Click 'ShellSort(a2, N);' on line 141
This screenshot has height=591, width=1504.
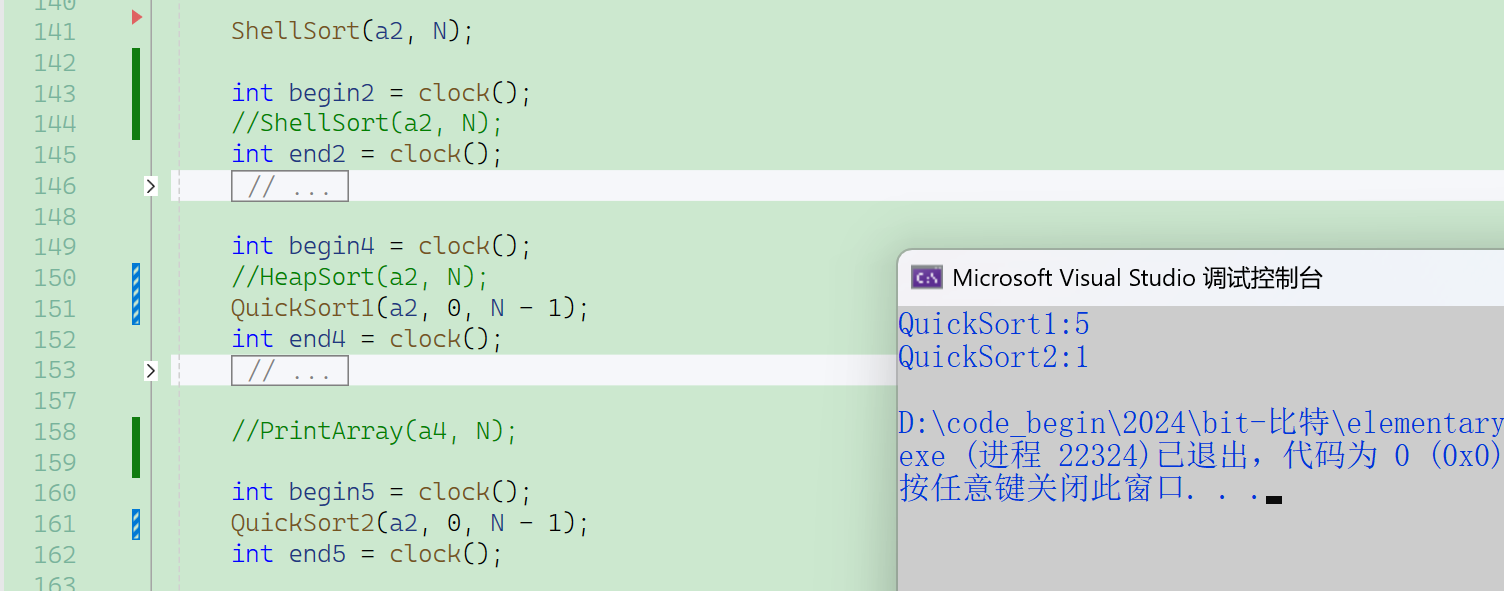coord(352,32)
